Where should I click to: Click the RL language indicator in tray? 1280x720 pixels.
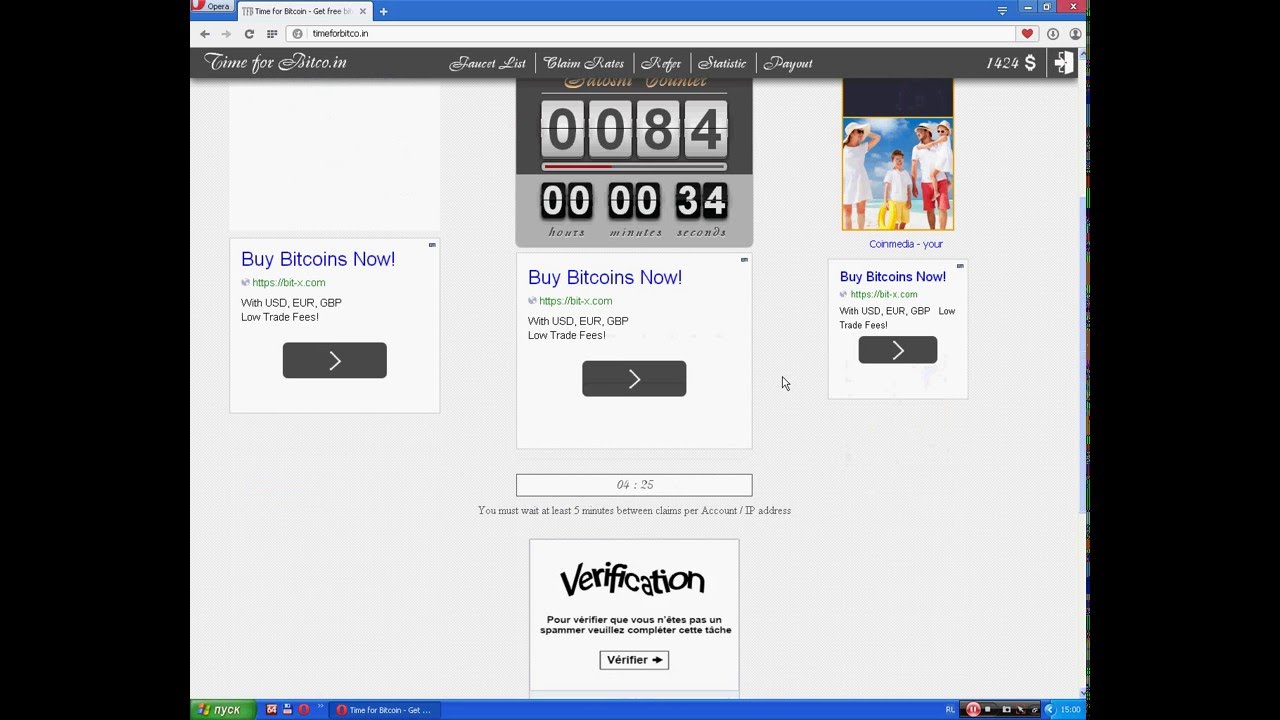[950, 710]
